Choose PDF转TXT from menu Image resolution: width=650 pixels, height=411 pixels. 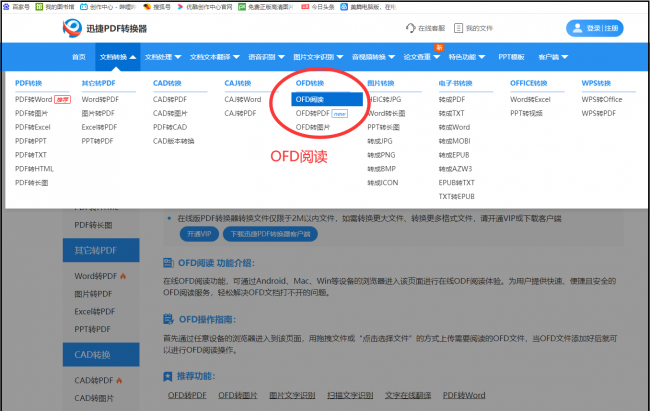coord(31,155)
